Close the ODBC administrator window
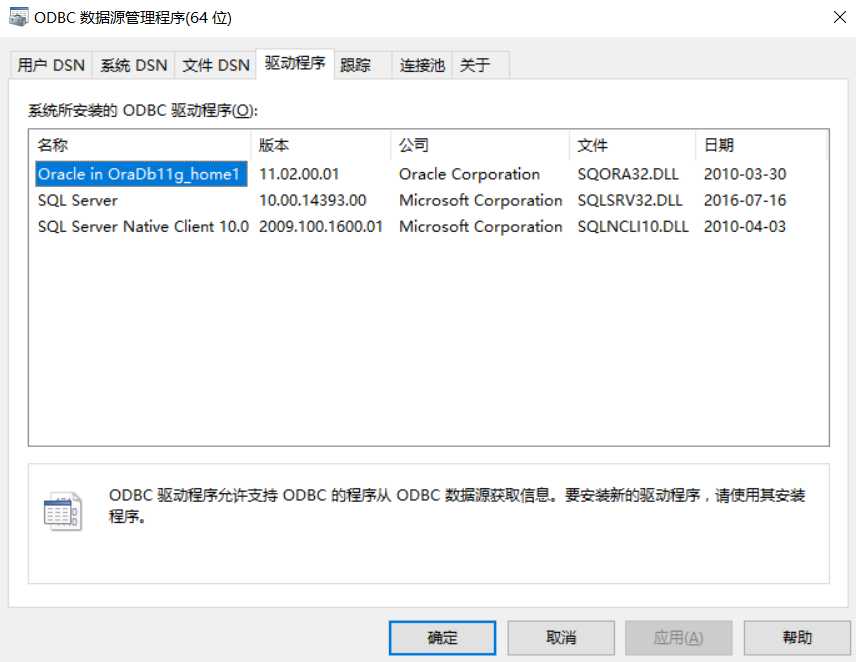Viewport: 856px width, 662px height. pyautogui.click(x=840, y=17)
